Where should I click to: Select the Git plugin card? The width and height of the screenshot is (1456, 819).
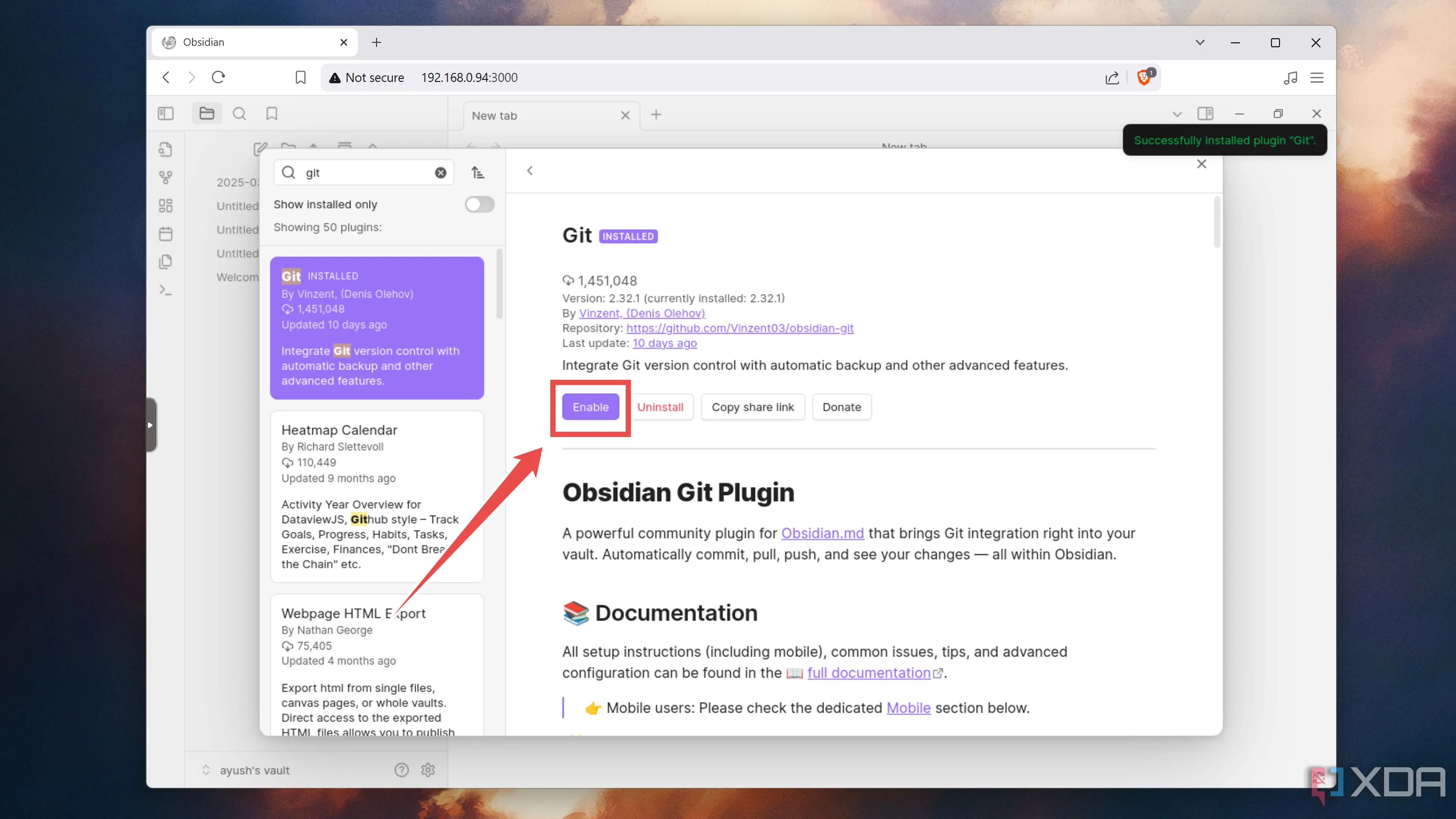[377, 328]
